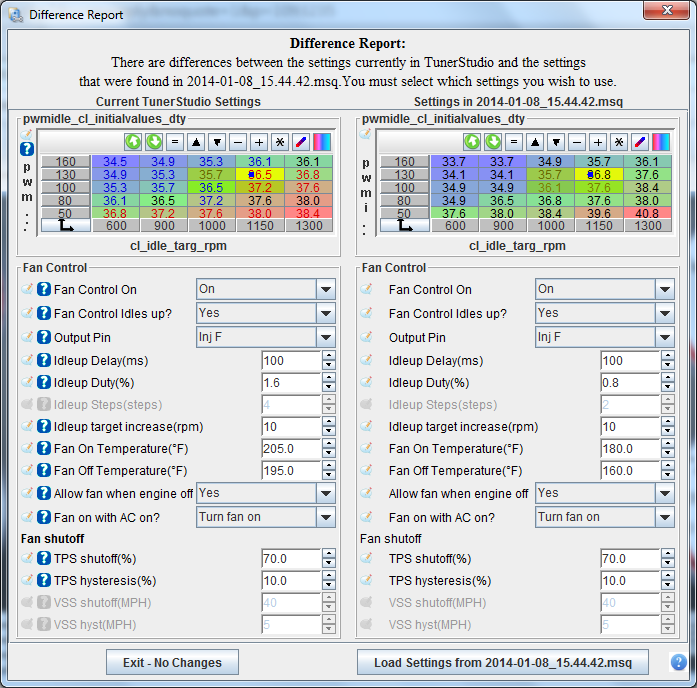The width and height of the screenshot is (697, 688).
Task: Click the round help icon in the dialog's bottom-right corner
Action: [x=678, y=662]
